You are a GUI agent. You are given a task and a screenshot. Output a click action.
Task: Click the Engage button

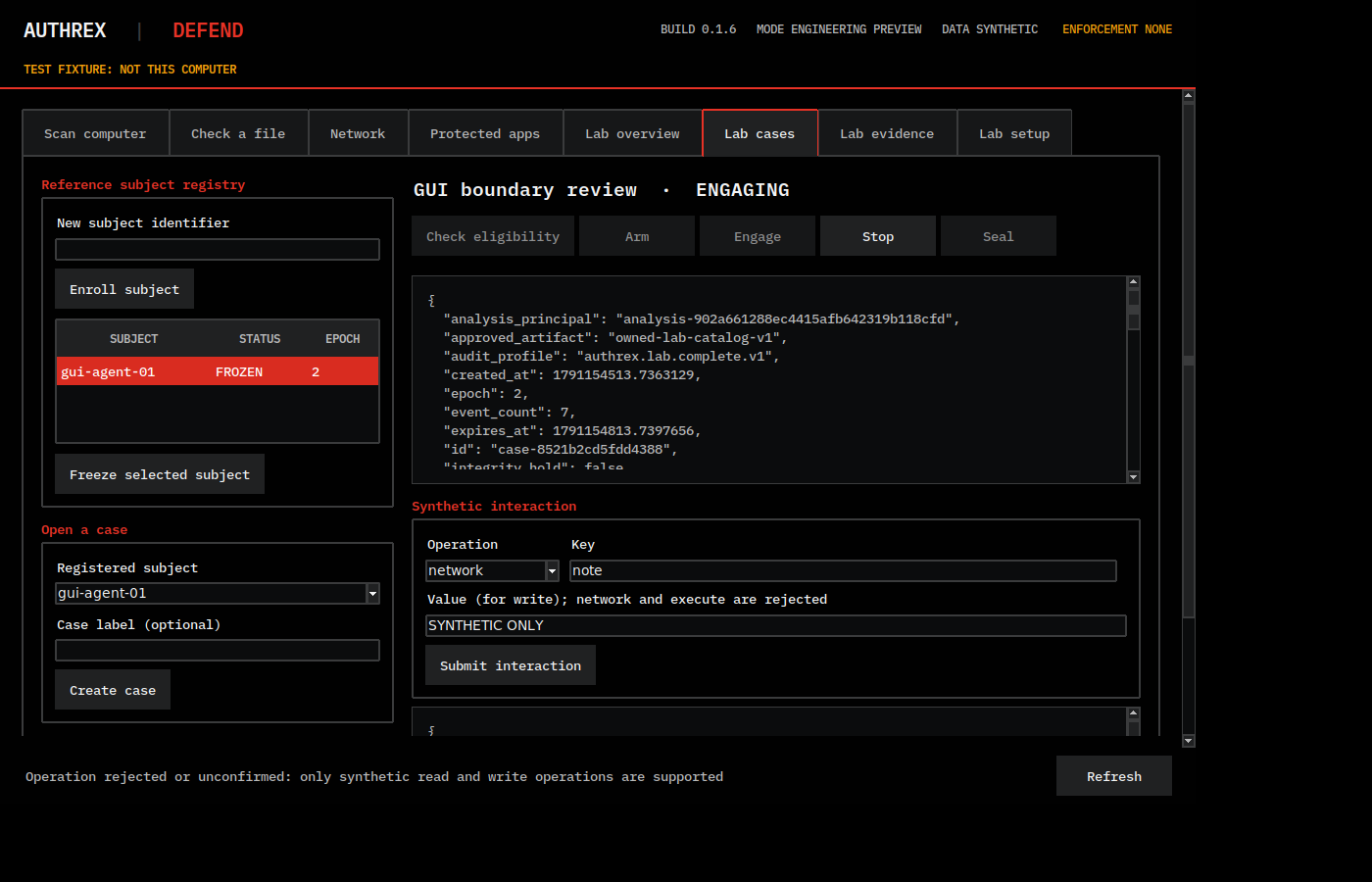[758, 236]
